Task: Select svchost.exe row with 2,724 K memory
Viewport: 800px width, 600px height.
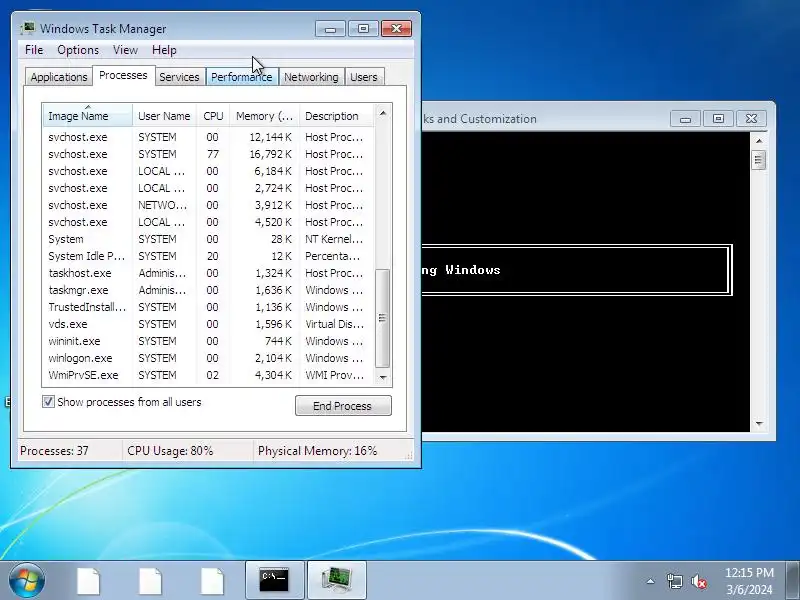Action: click(x=209, y=188)
